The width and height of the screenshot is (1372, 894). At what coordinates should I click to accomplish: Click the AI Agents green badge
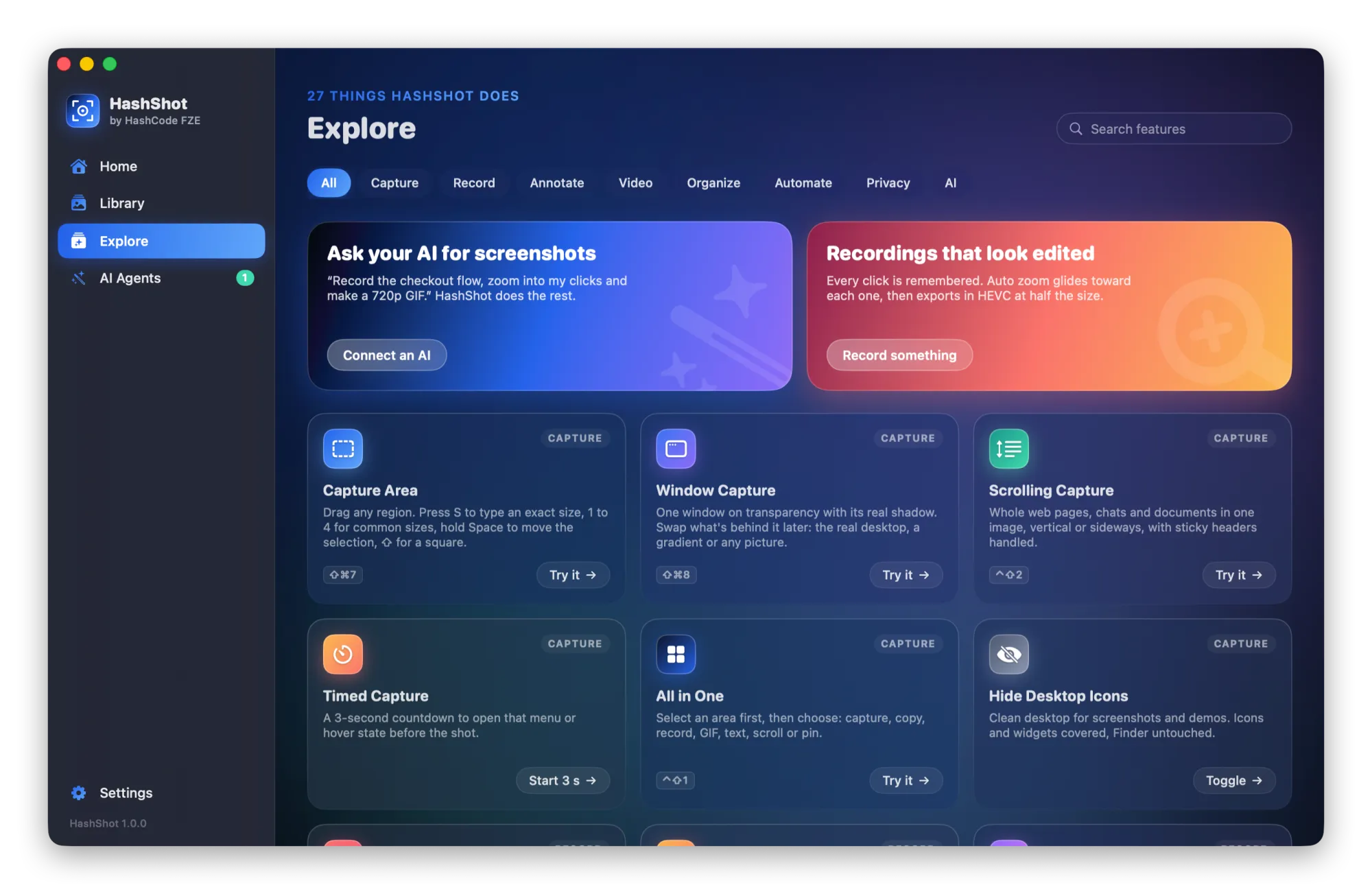pos(245,278)
